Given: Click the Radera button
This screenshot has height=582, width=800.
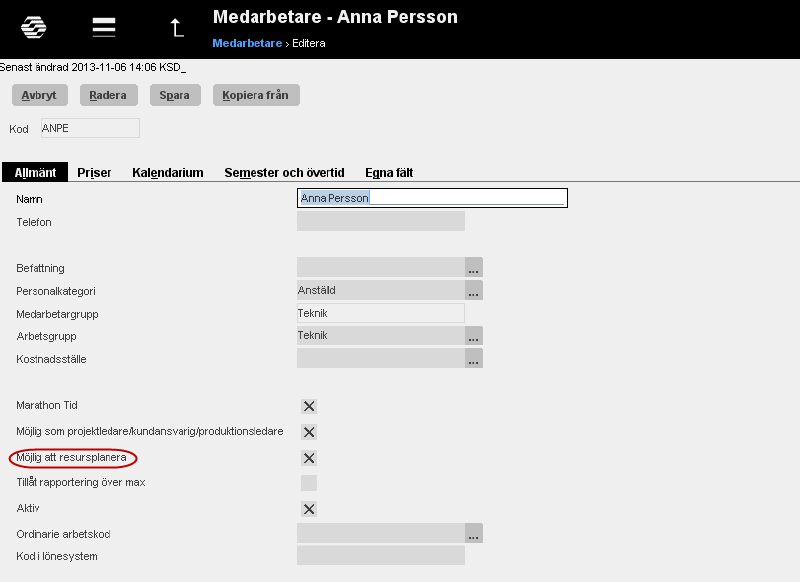Looking at the screenshot, I should point(109,95).
